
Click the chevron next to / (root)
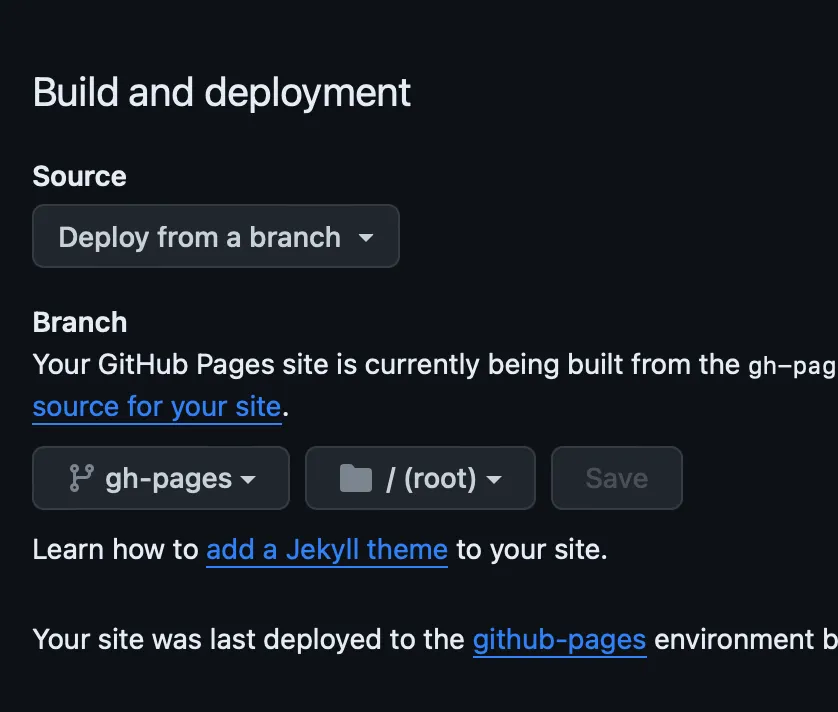[494, 478]
